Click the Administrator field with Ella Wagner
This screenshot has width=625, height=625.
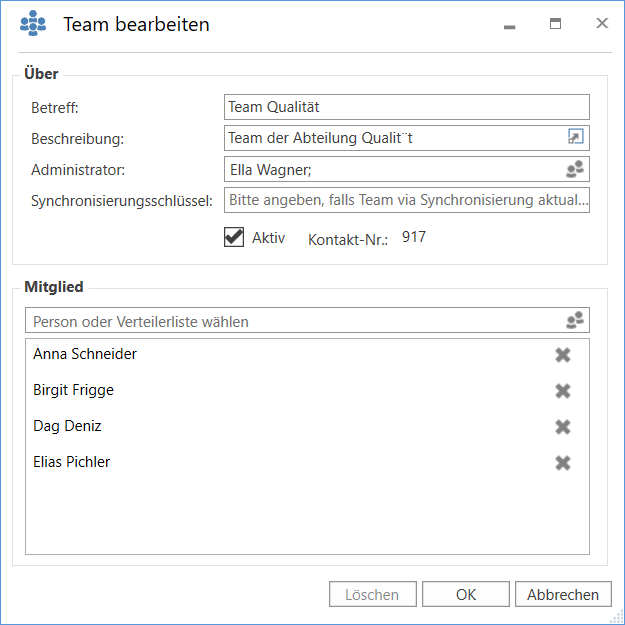tap(390, 169)
